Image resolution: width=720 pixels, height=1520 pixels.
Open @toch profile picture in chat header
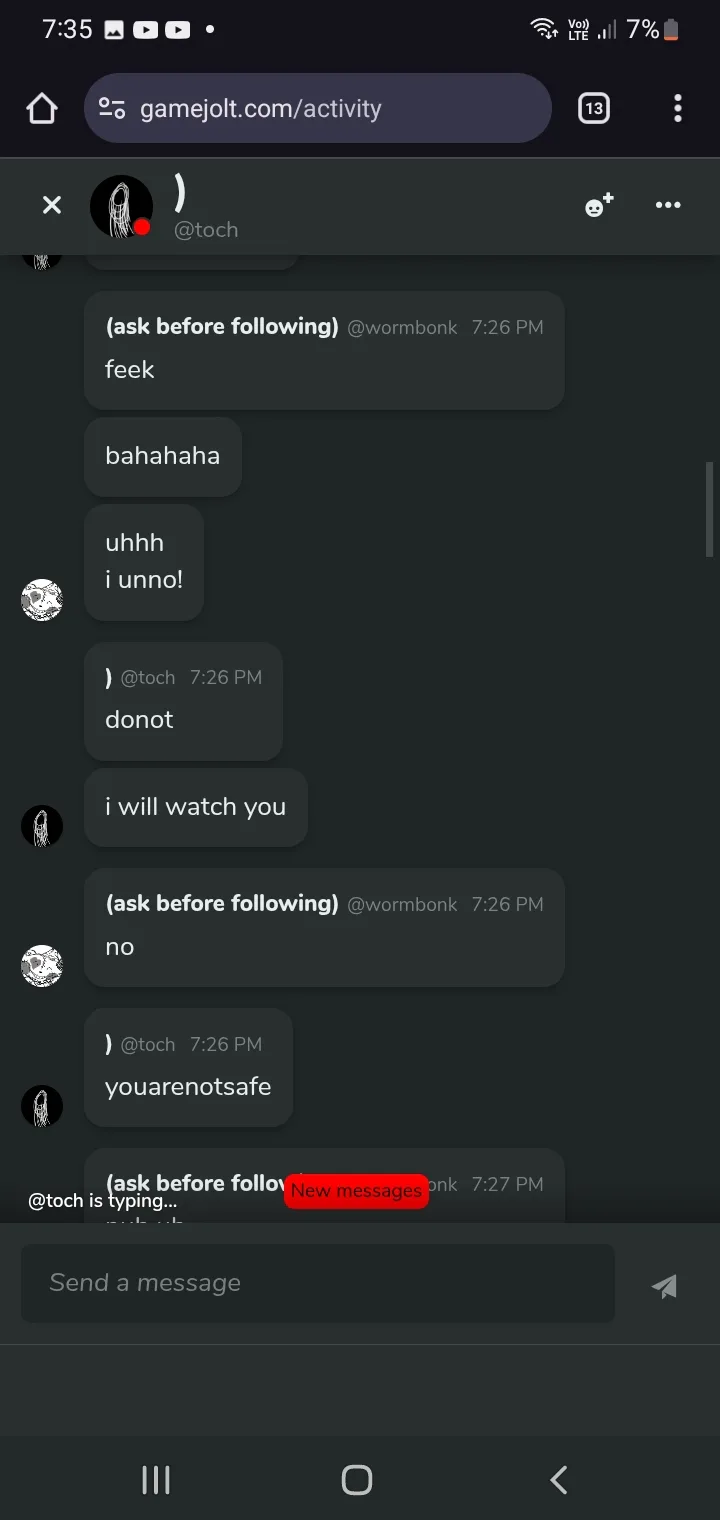tap(121, 207)
